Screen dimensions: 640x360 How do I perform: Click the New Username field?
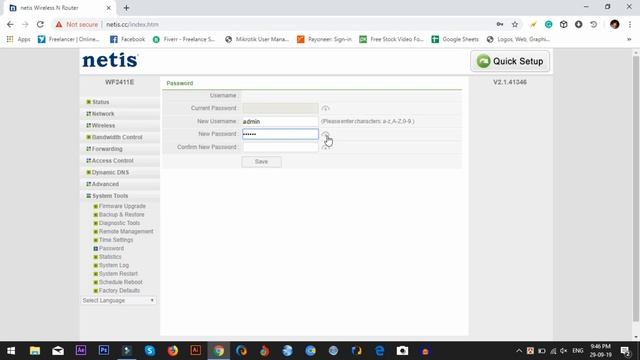click(x=280, y=121)
